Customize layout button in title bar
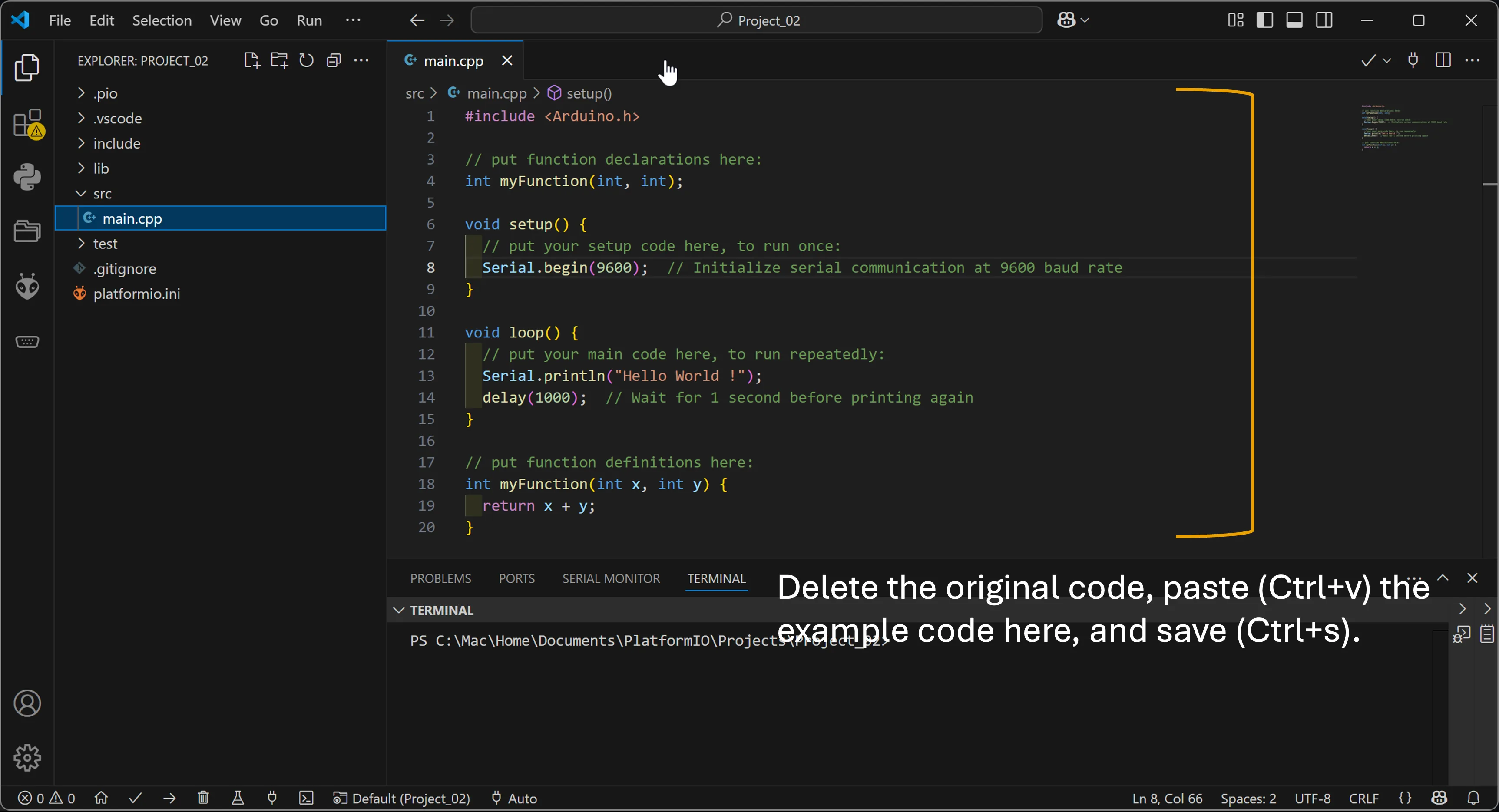This screenshot has height=812, width=1499. tap(1235, 20)
